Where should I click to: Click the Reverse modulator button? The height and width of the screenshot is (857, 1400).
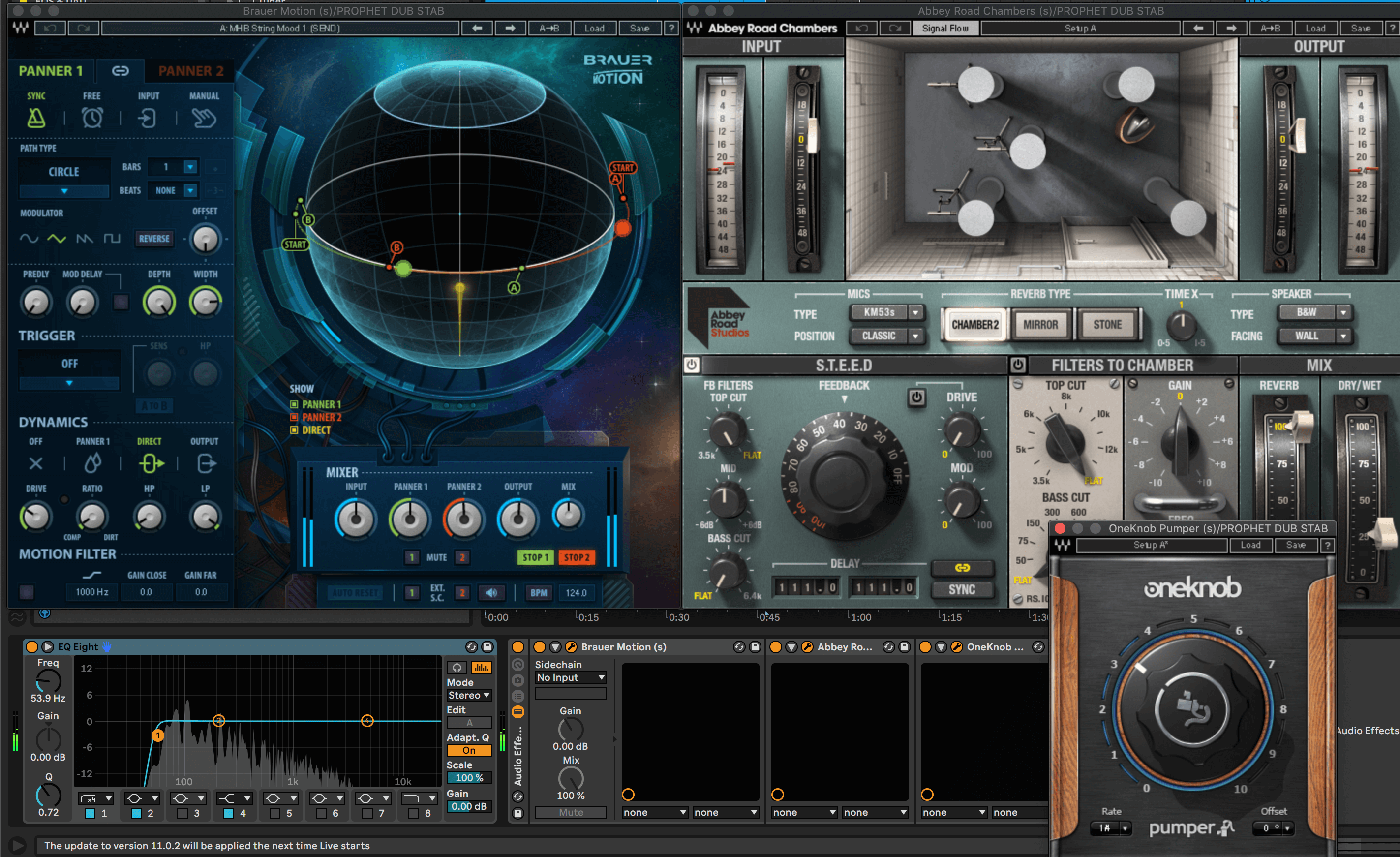click(x=154, y=239)
